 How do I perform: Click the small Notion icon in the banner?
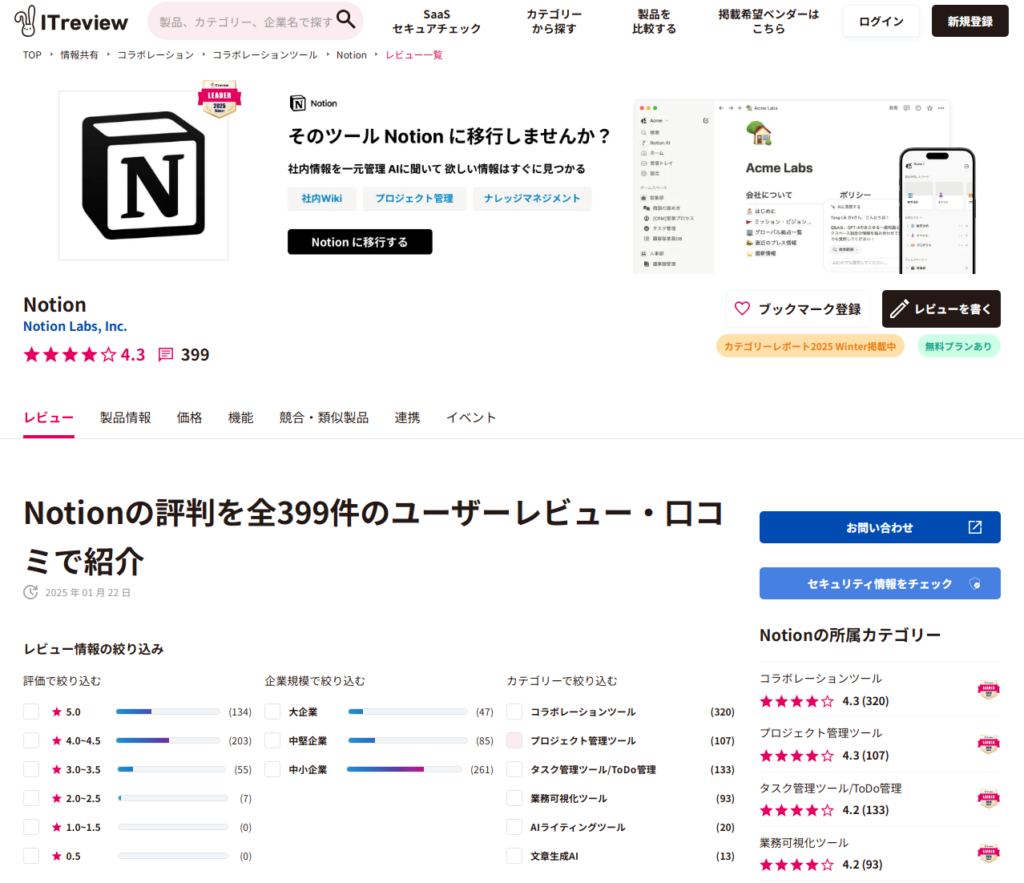298,103
